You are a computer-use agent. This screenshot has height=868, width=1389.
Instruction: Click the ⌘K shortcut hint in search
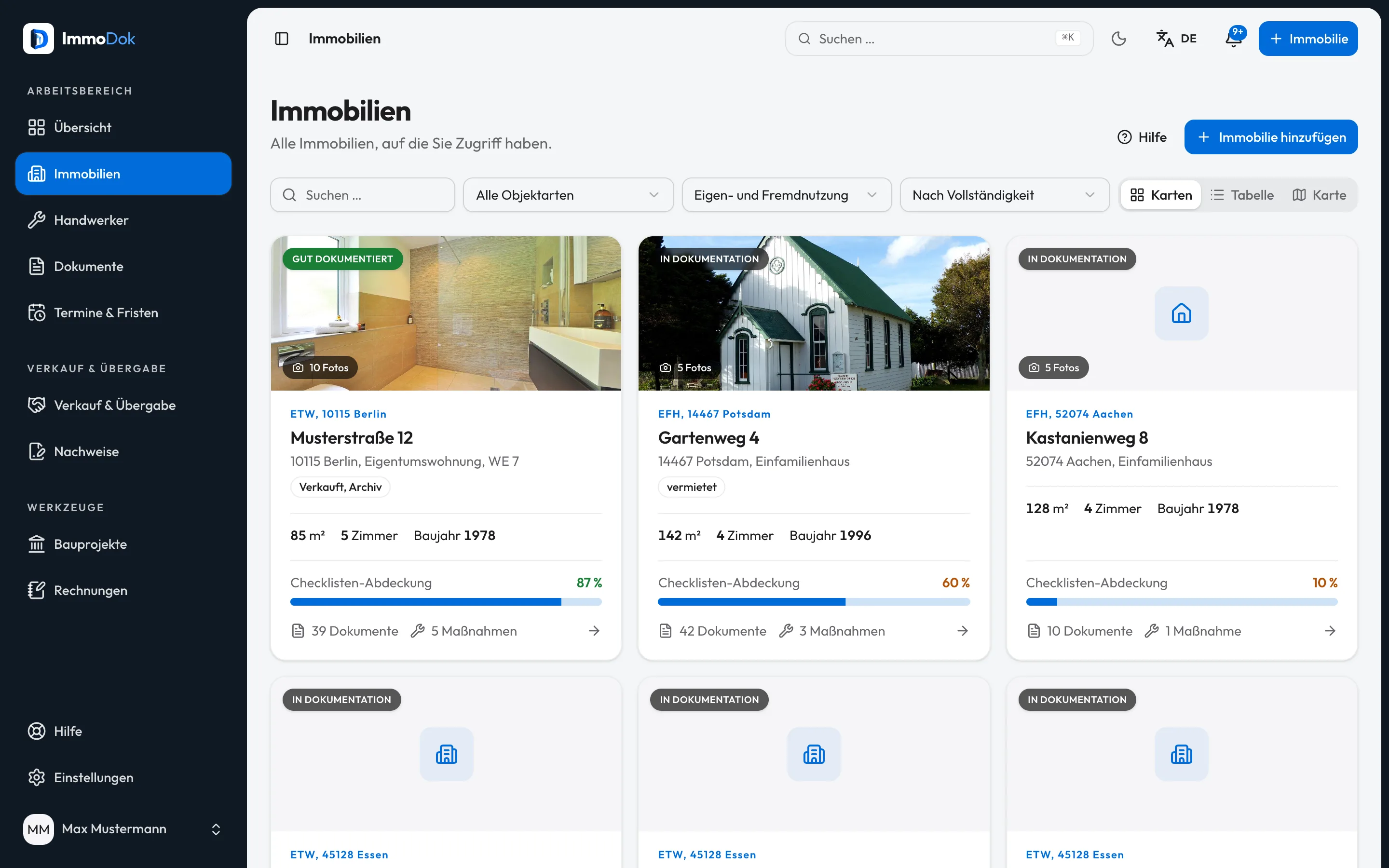(1068, 38)
